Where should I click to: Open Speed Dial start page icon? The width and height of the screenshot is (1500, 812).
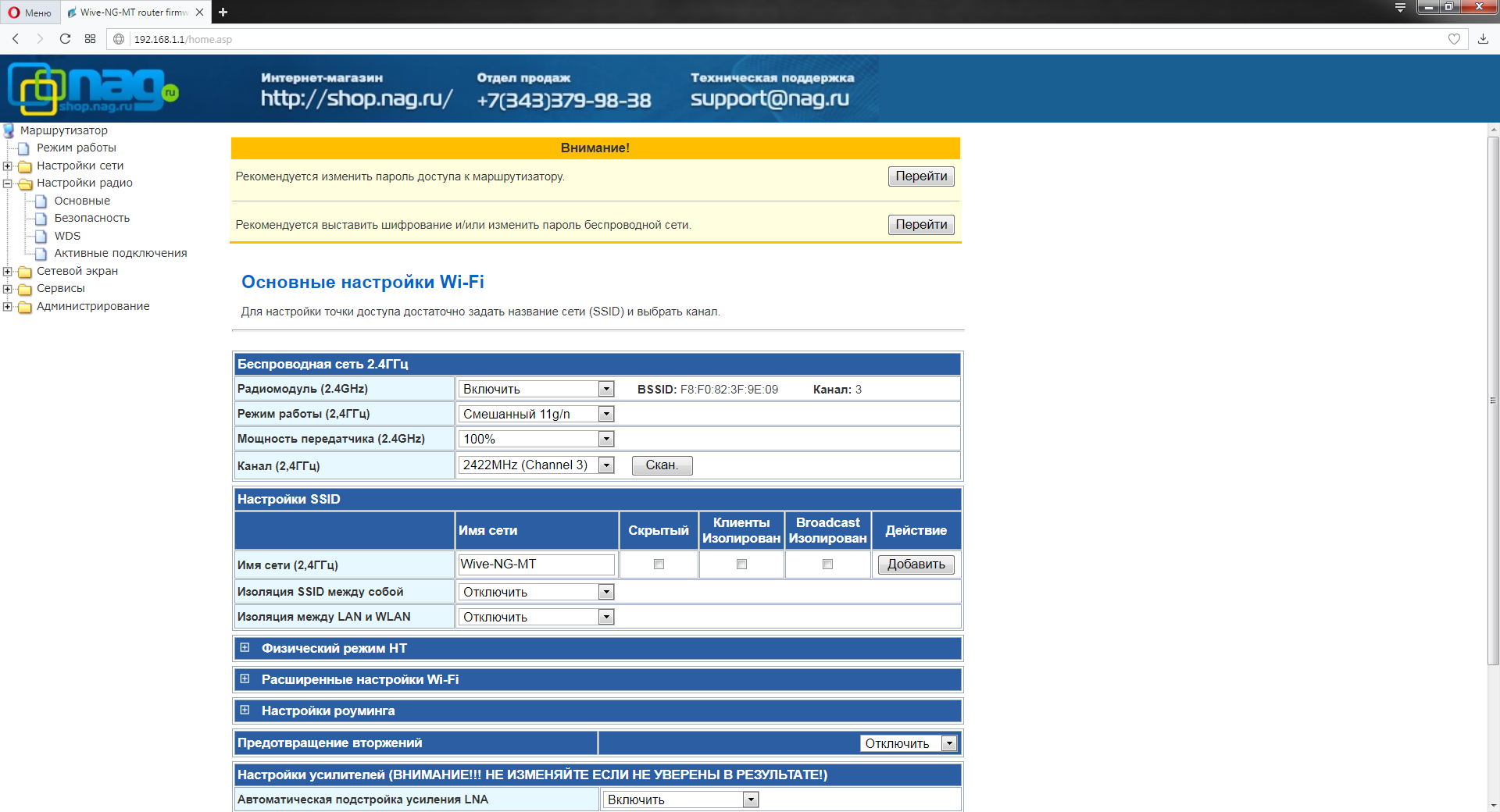(90, 39)
